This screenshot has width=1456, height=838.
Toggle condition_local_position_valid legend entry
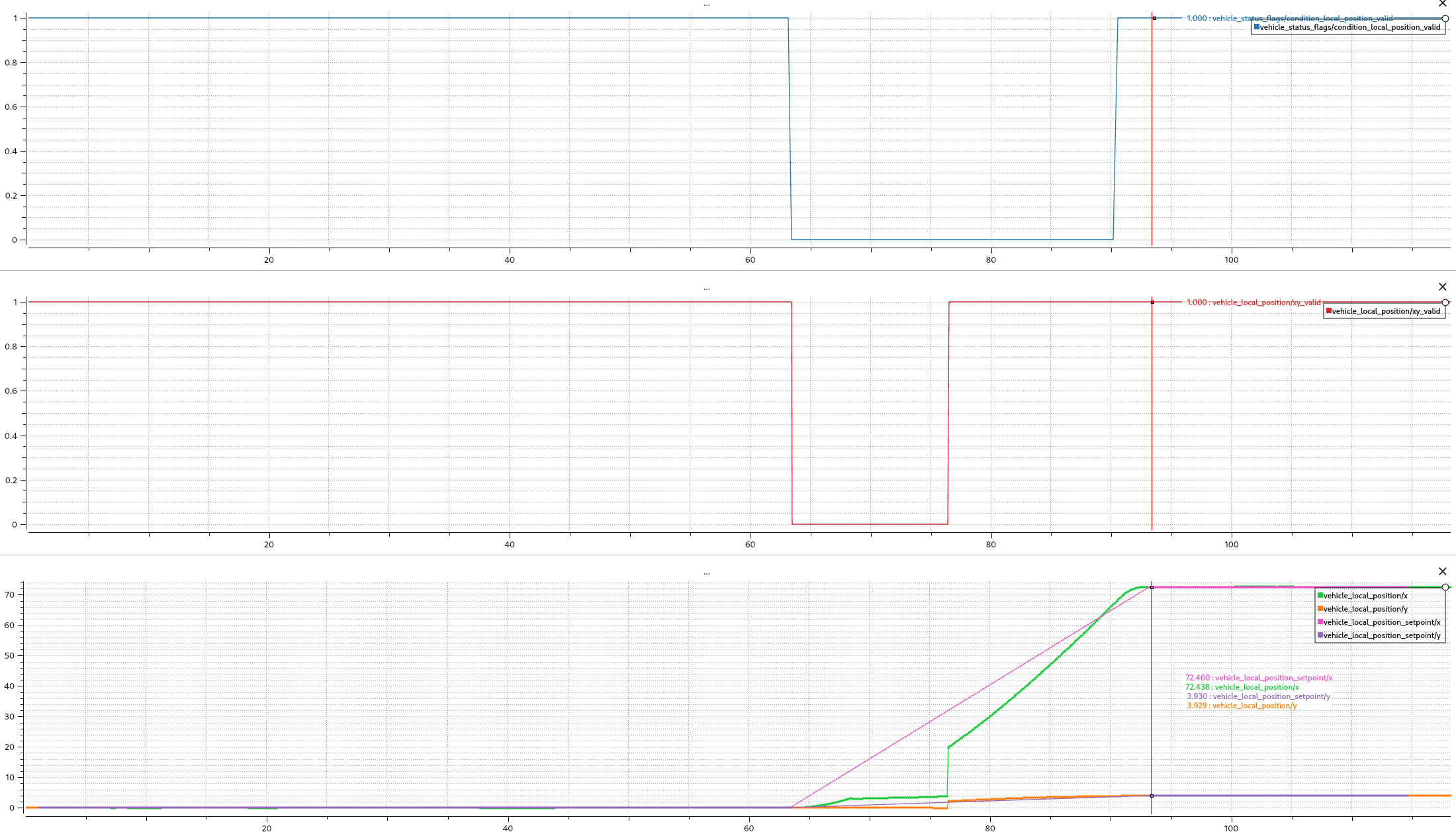(x=1349, y=27)
